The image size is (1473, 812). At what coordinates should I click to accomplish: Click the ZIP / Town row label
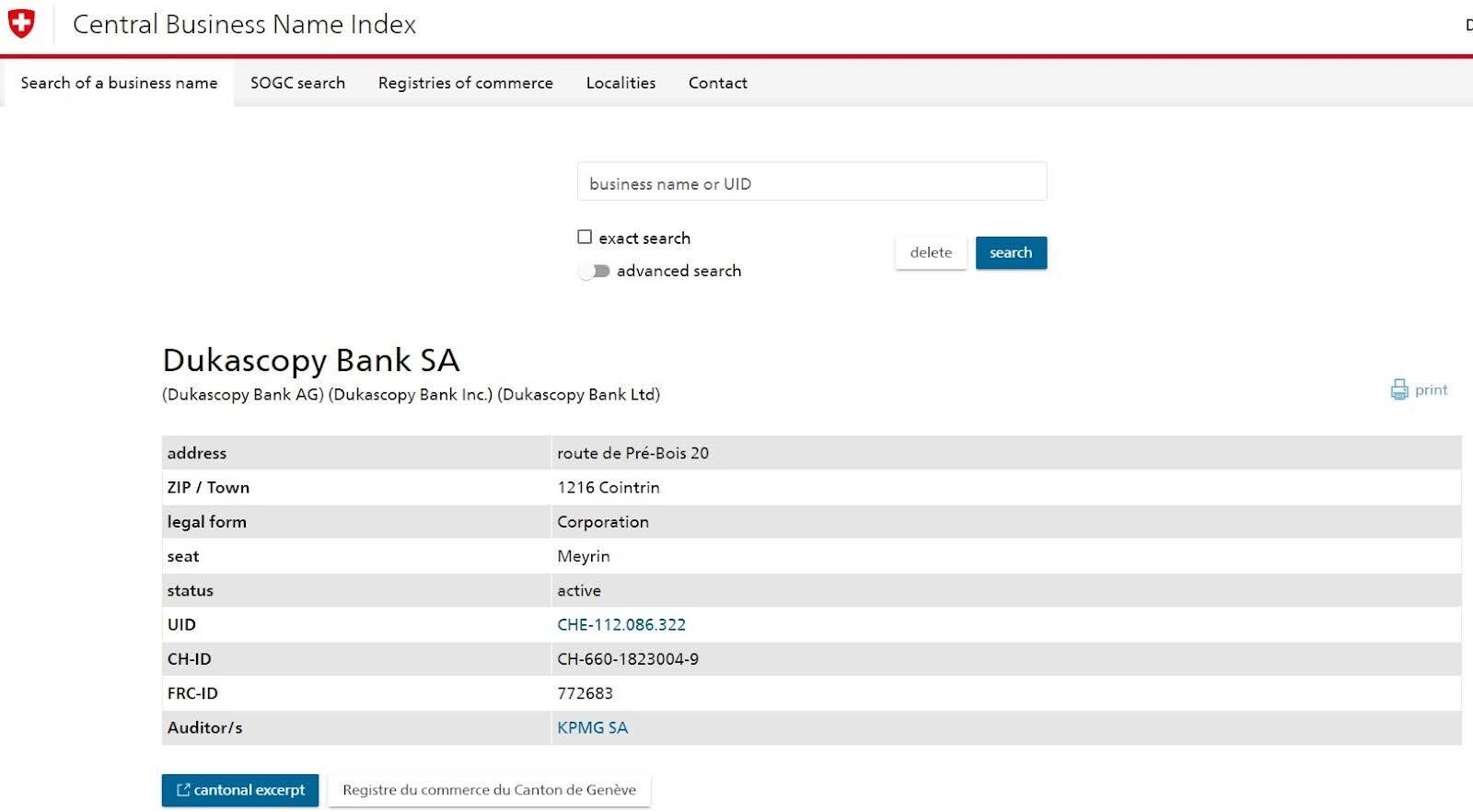(208, 487)
